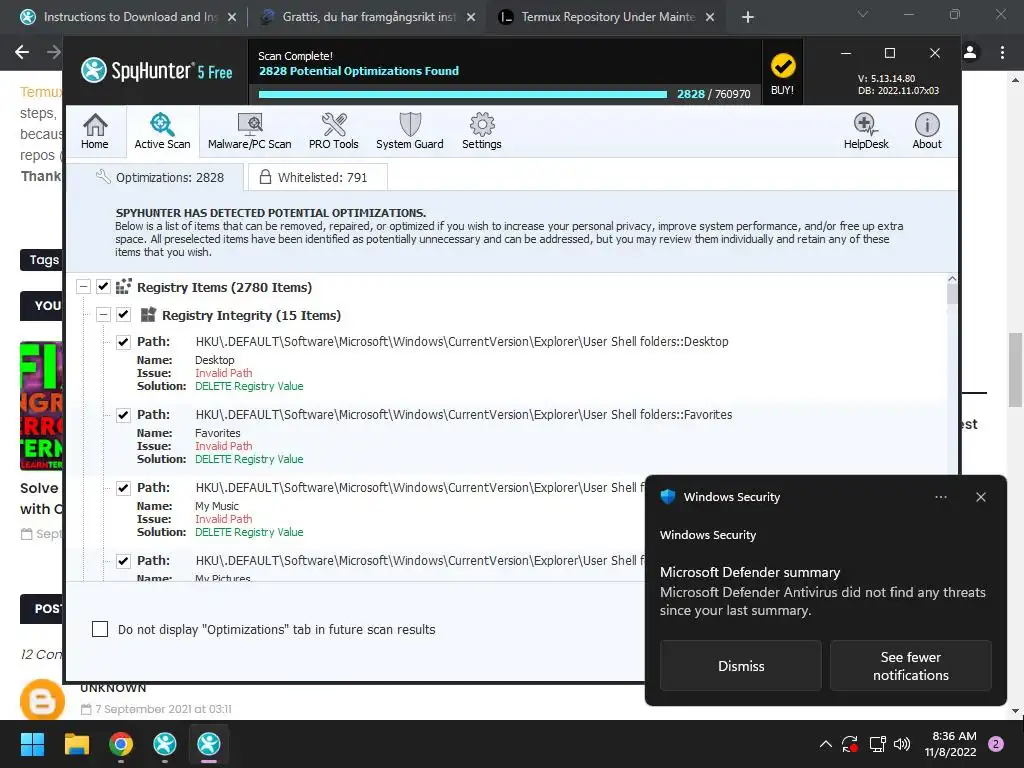Click browser back arrow
The width and height of the screenshot is (1024, 768).
coord(22,52)
